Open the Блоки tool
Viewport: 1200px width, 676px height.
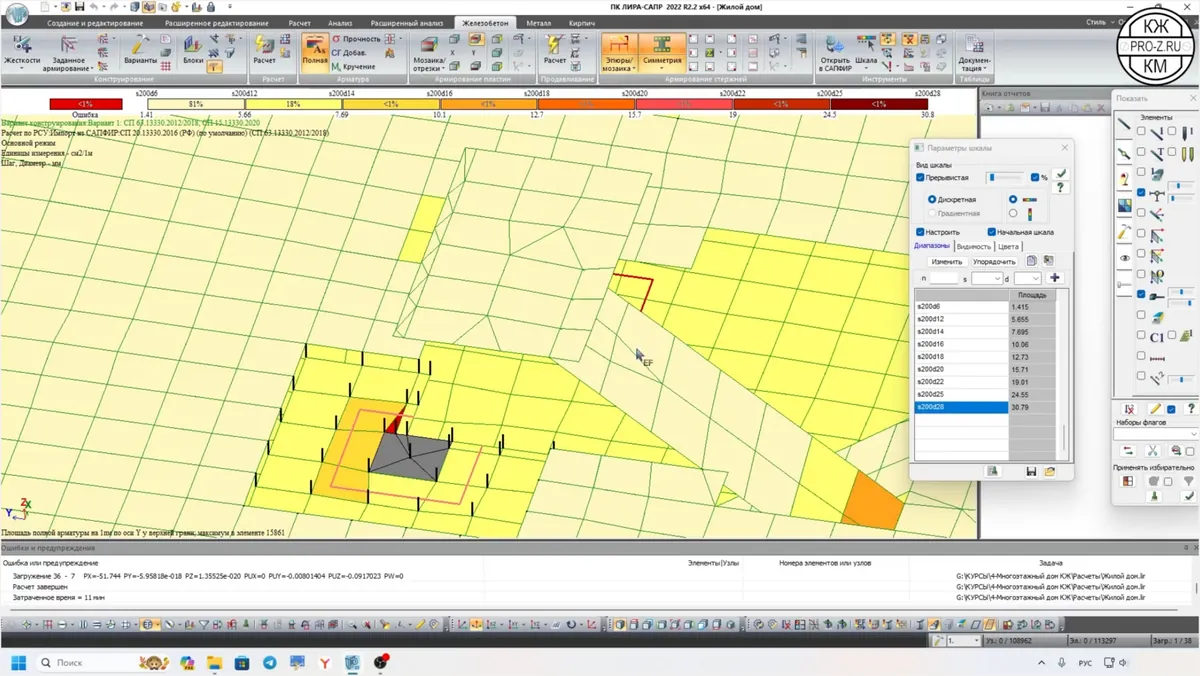point(193,51)
